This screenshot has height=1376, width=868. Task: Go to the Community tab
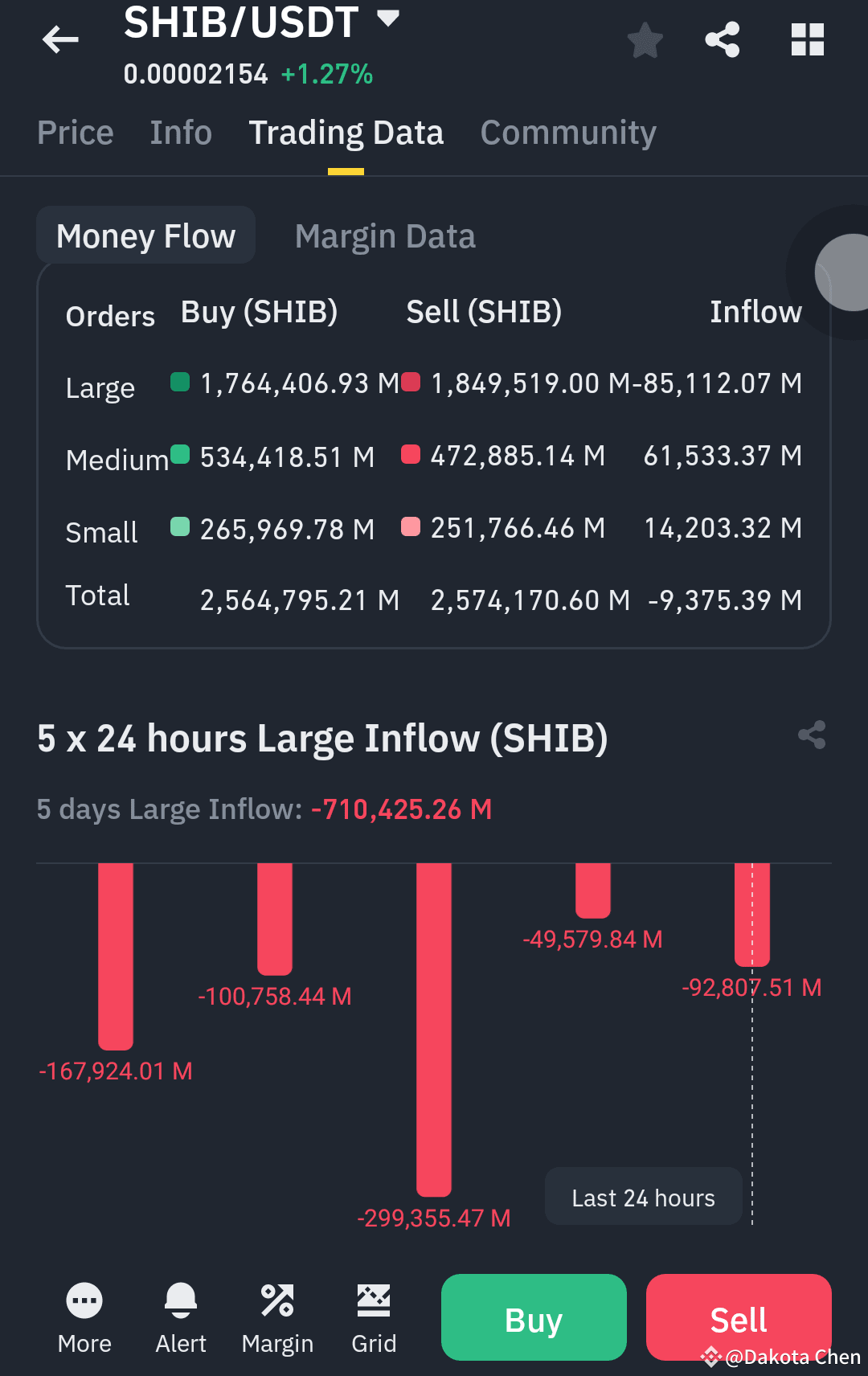point(568,133)
